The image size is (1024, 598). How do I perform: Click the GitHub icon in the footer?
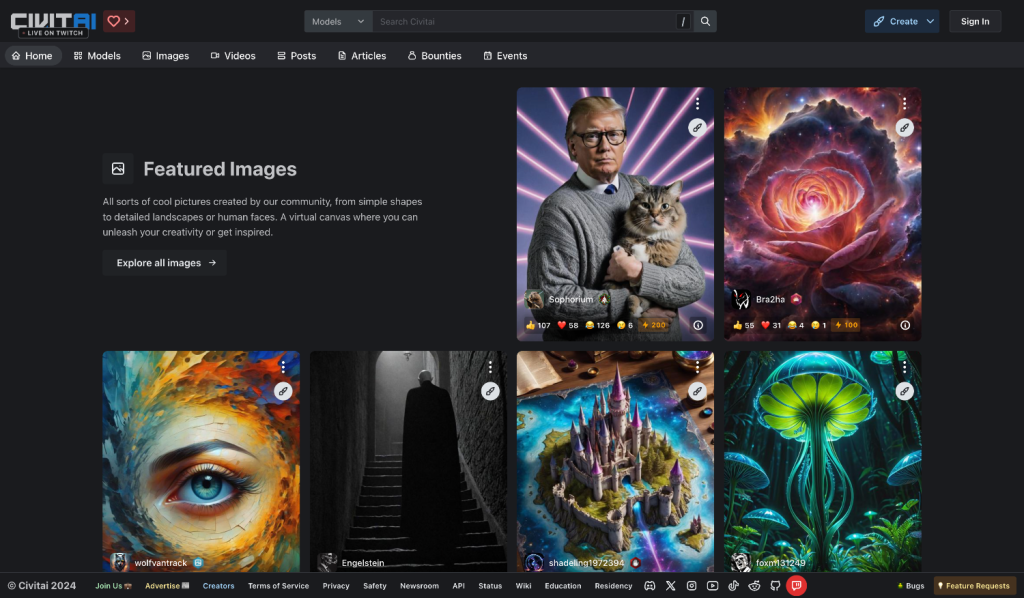click(x=775, y=586)
